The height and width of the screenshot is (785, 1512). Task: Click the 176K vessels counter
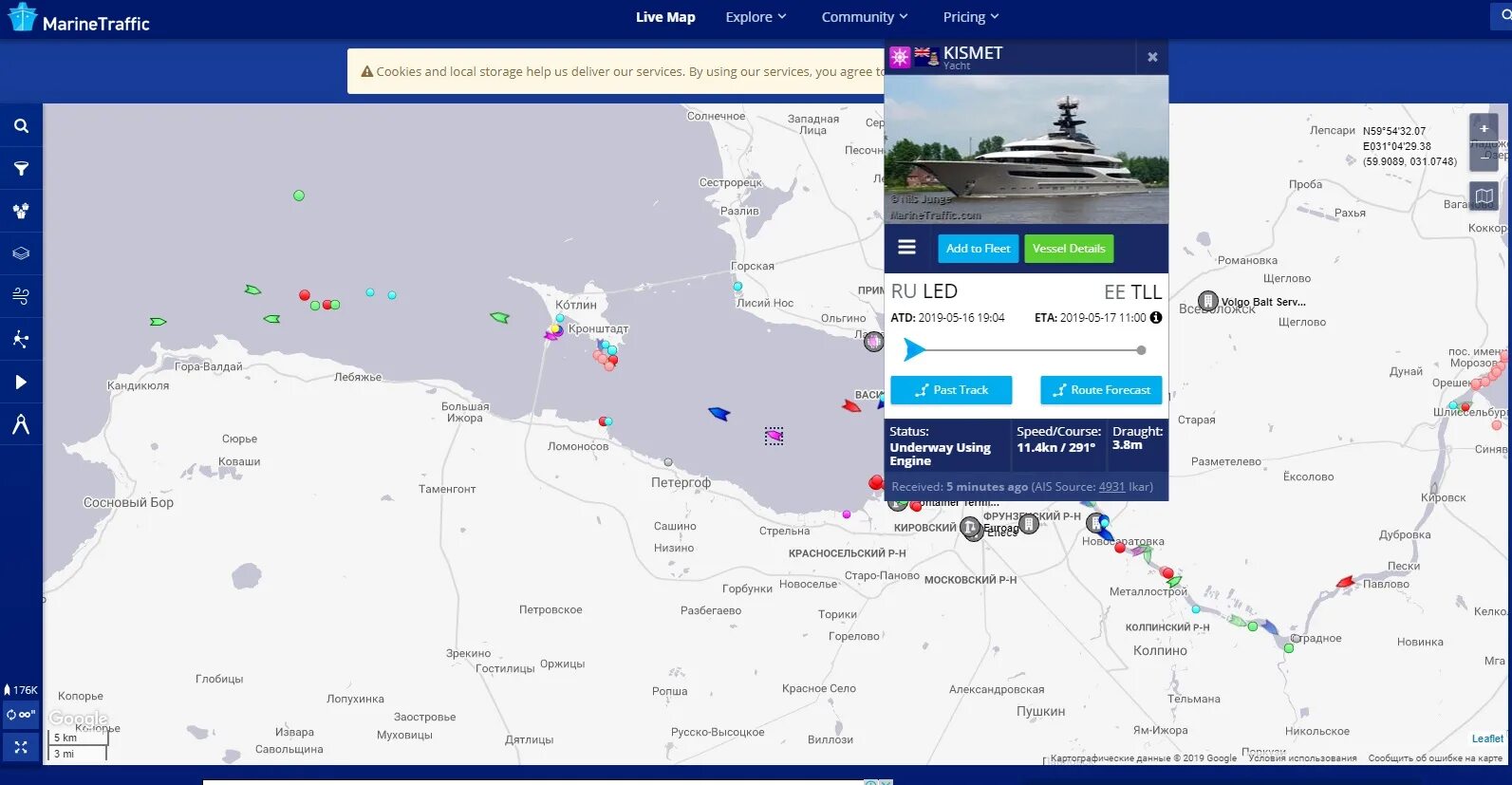[21, 690]
